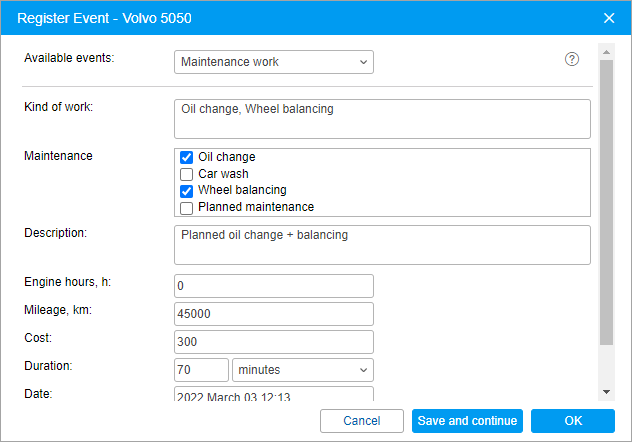Image resolution: width=632 pixels, height=442 pixels.
Task: Click the Cancel button
Action: [362, 421]
